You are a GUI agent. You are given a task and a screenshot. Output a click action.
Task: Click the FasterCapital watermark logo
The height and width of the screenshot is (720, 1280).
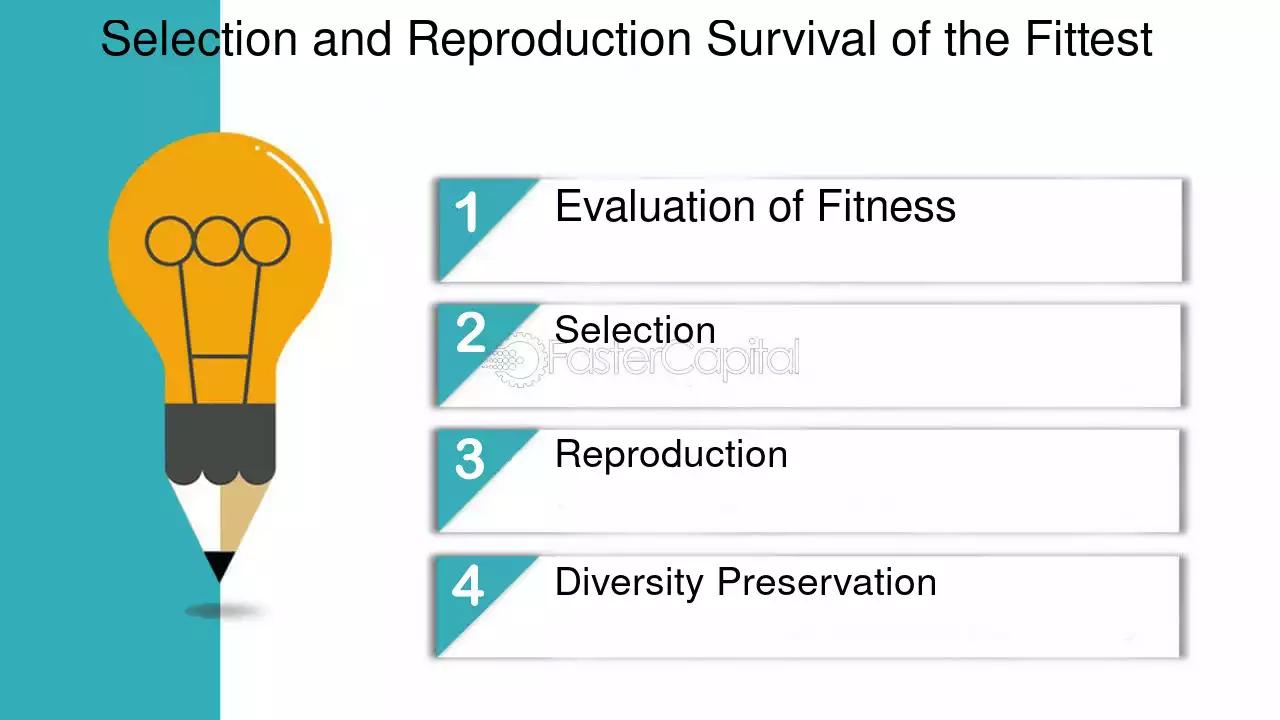point(516,358)
